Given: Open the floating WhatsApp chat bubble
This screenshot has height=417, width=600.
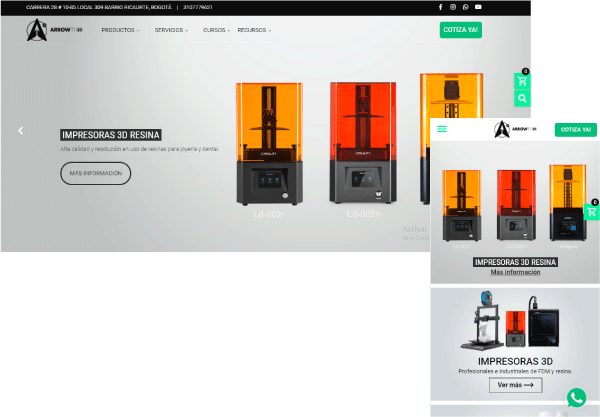Looking at the screenshot, I should [576, 397].
